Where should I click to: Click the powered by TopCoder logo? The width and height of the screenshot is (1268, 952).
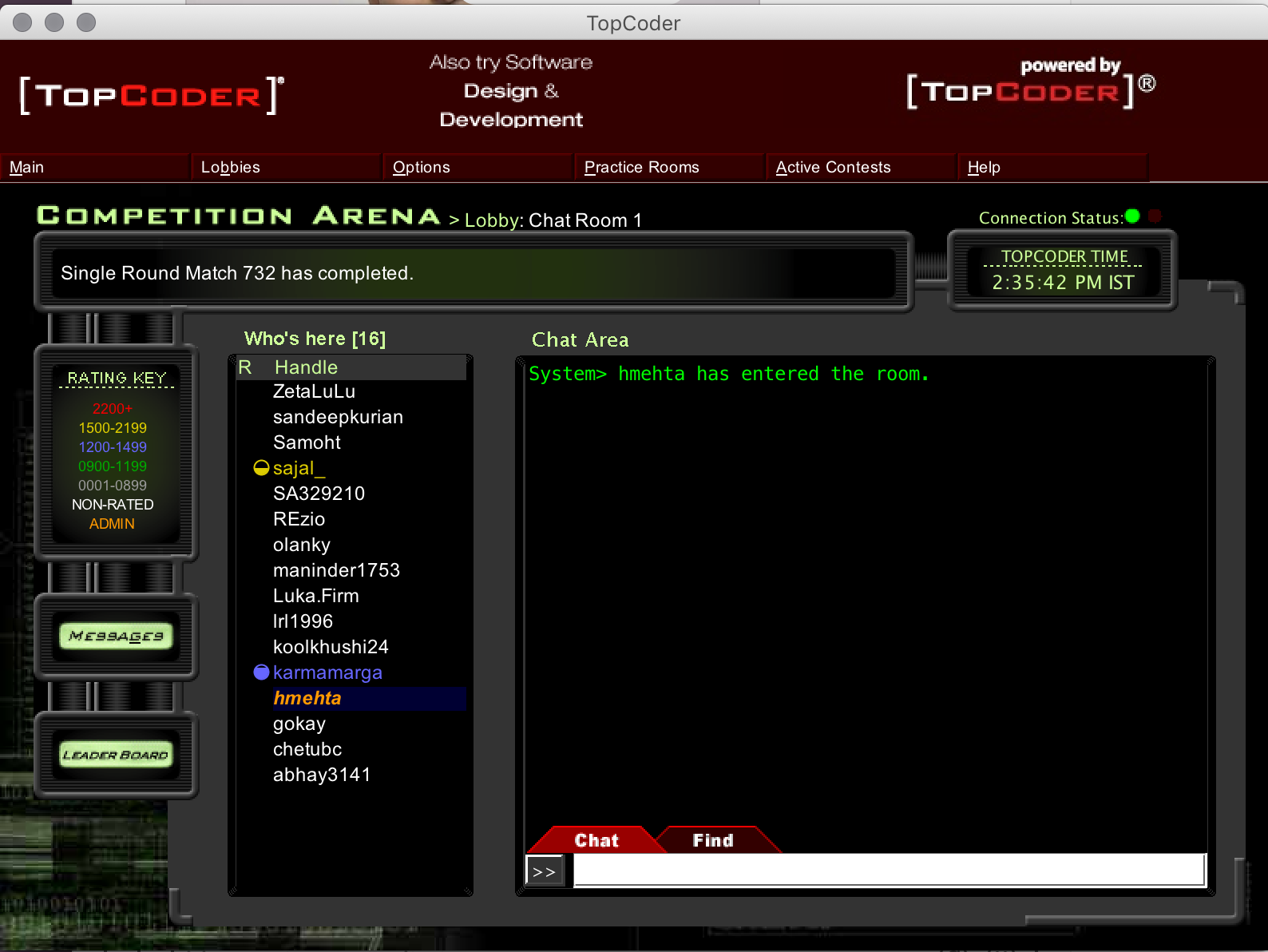pyautogui.click(x=1031, y=84)
